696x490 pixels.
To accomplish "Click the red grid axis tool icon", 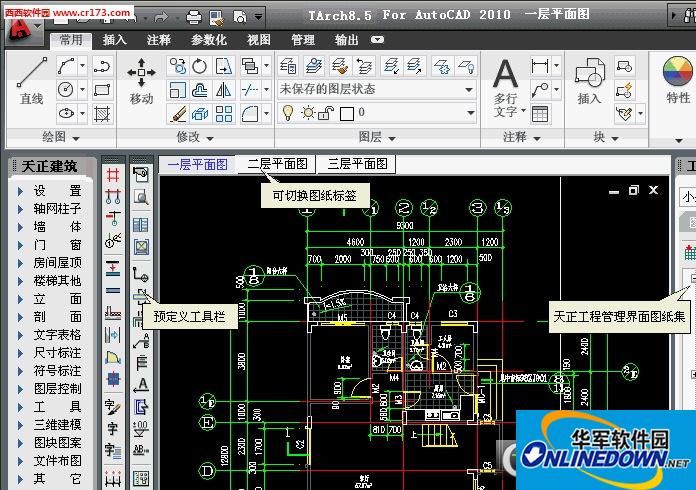I will [113, 175].
